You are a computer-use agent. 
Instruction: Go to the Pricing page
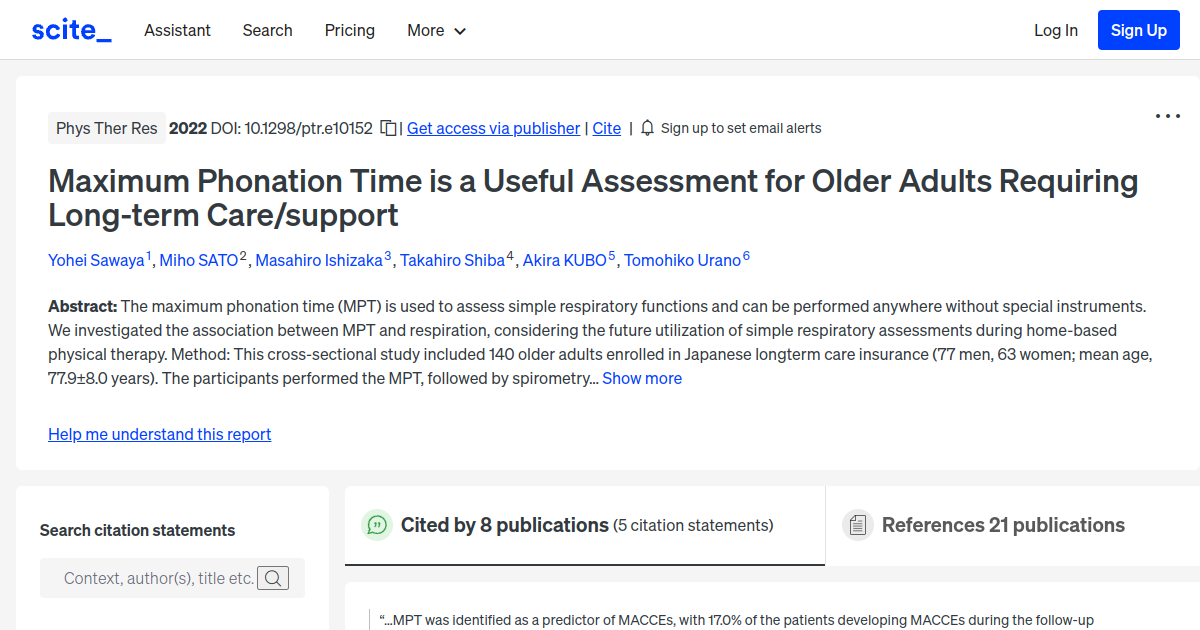pyautogui.click(x=349, y=30)
